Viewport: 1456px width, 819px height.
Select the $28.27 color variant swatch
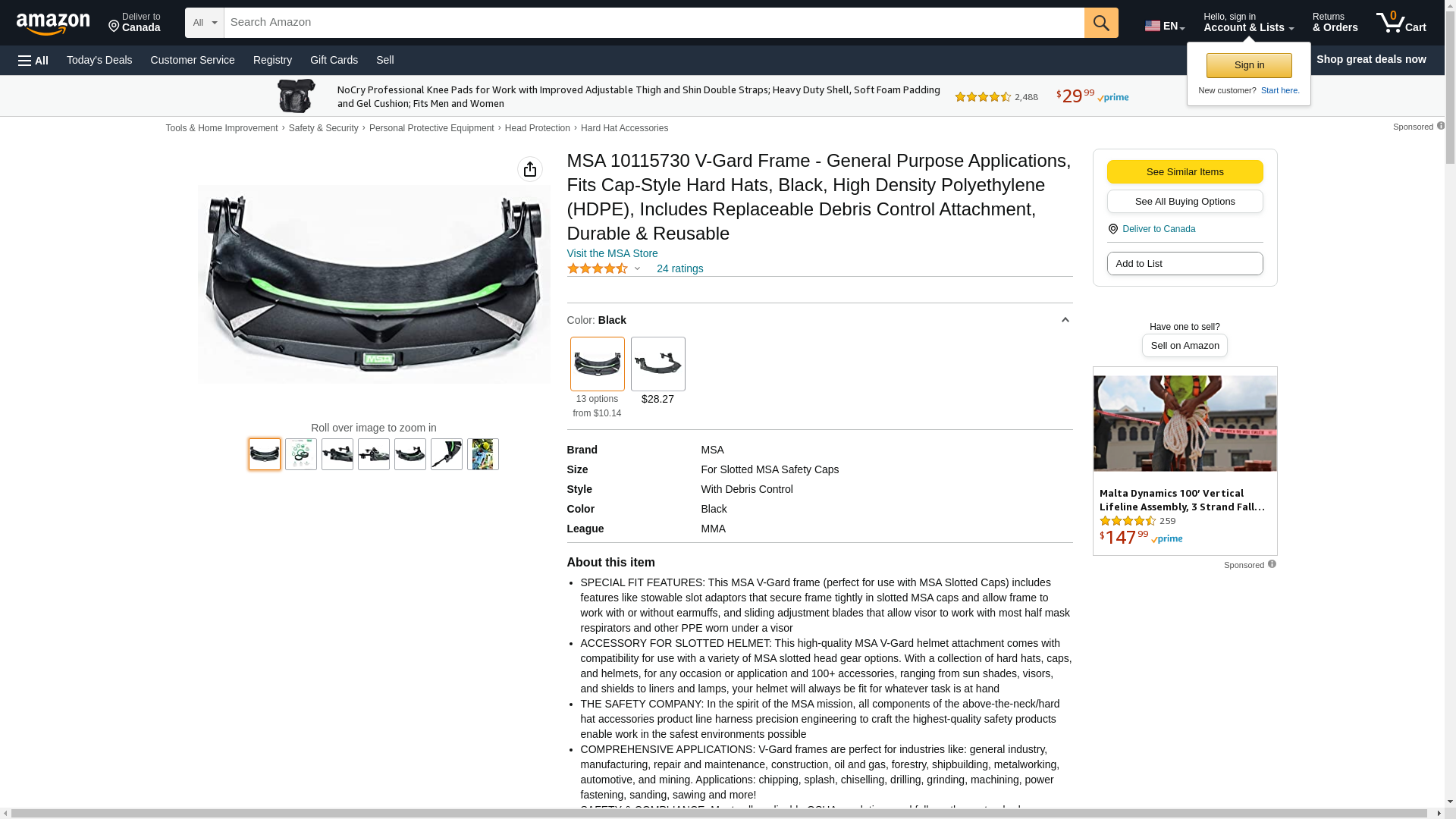657,365
